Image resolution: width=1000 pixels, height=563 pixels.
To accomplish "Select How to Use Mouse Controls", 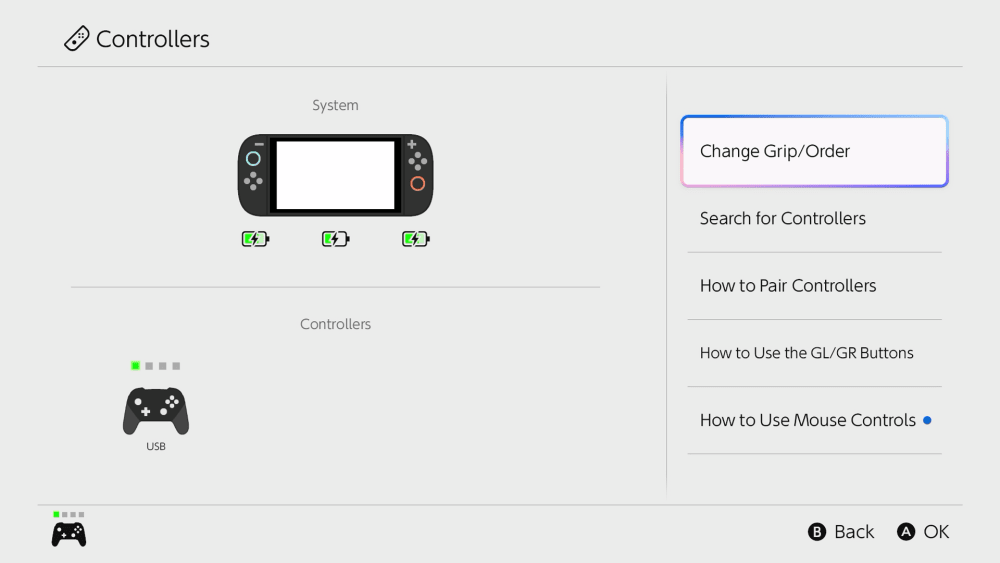I will (x=808, y=420).
